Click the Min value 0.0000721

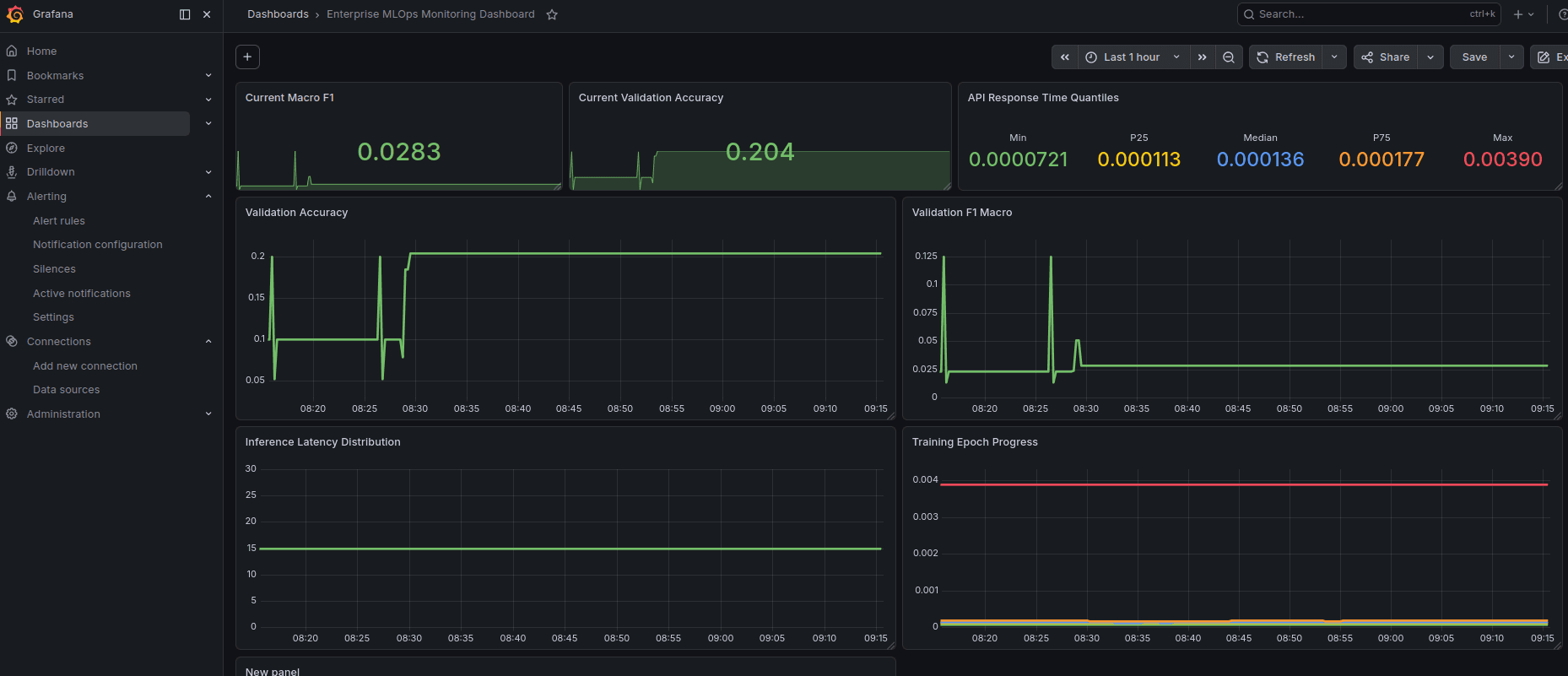click(x=1018, y=160)
